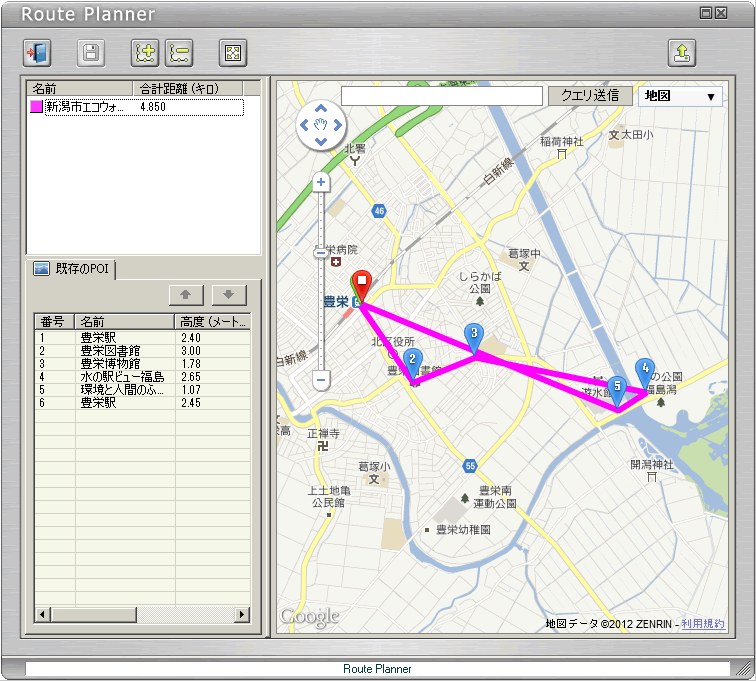
Task: Move selected POI down with arrow button
Action: 228,294
